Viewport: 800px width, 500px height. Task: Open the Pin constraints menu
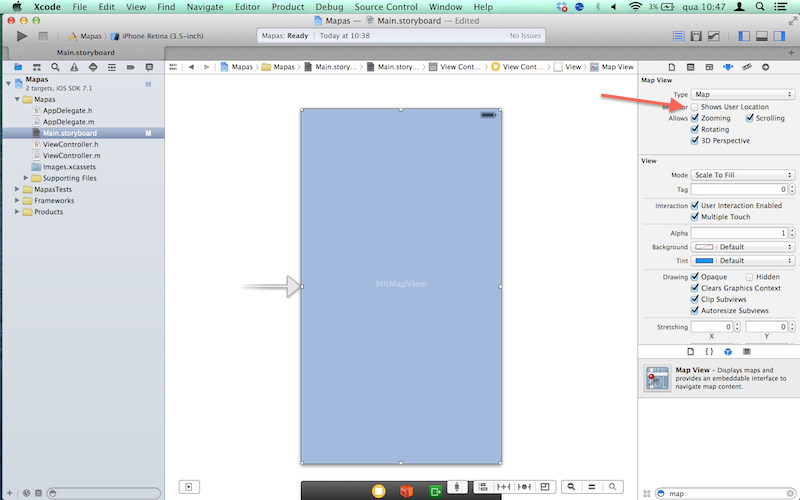(x=504, y=487)
